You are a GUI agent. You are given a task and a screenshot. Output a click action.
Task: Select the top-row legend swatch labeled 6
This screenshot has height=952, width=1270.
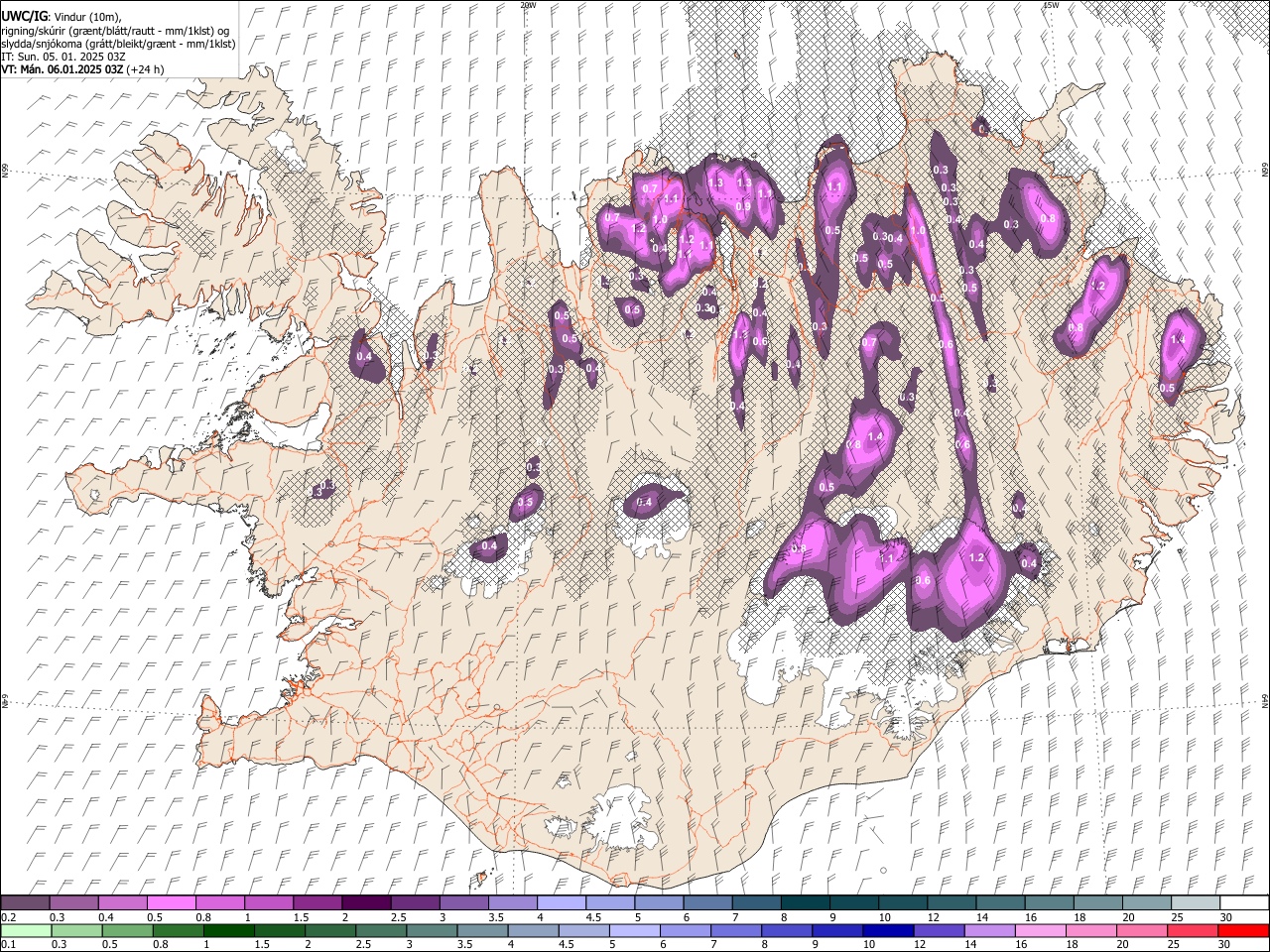pos(705,903)
